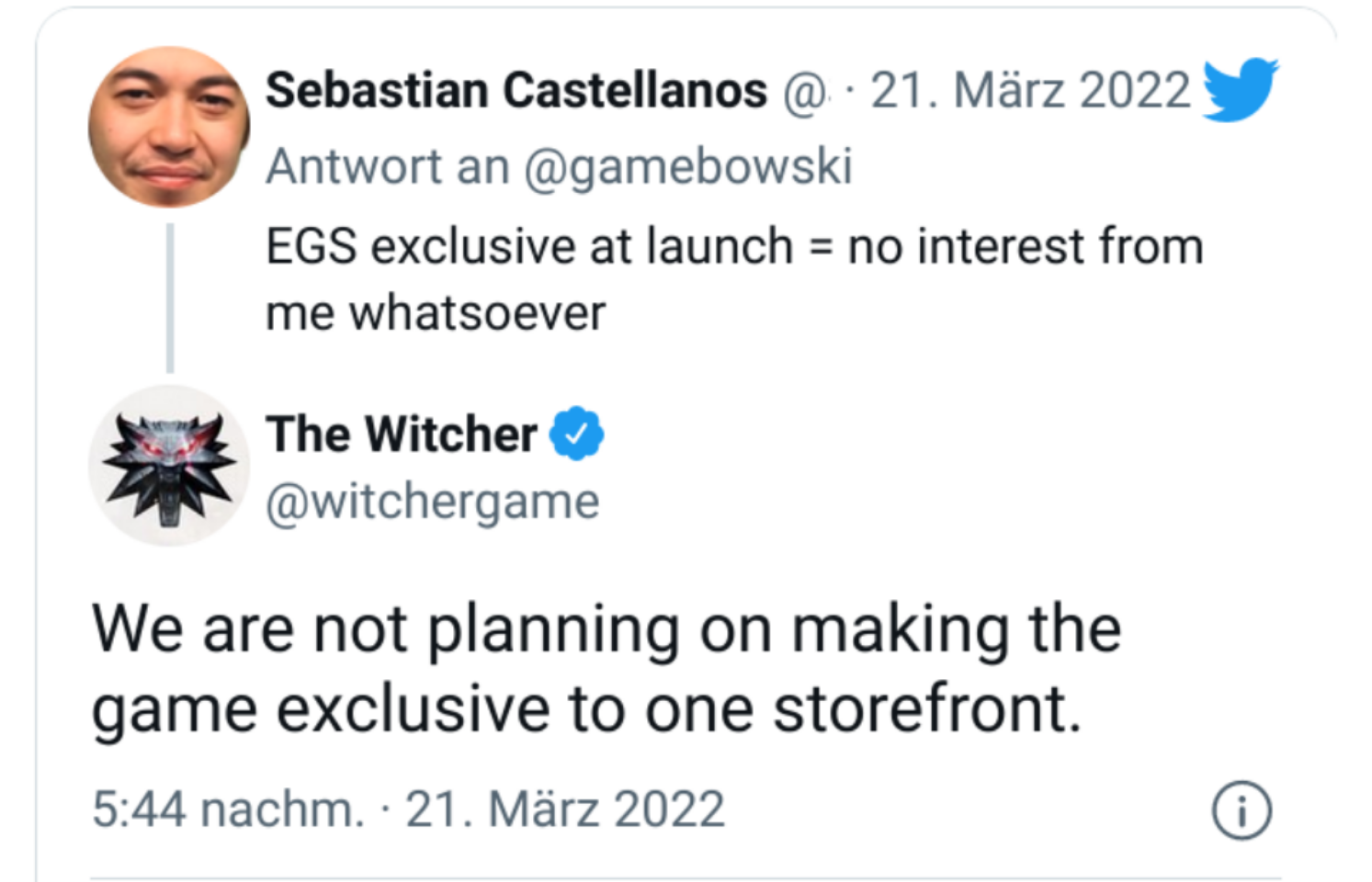The width and height of the screenshot is (1372, 882).
Task: Click the 5:44 nachm. timestamp
Action: coord(228,809)
